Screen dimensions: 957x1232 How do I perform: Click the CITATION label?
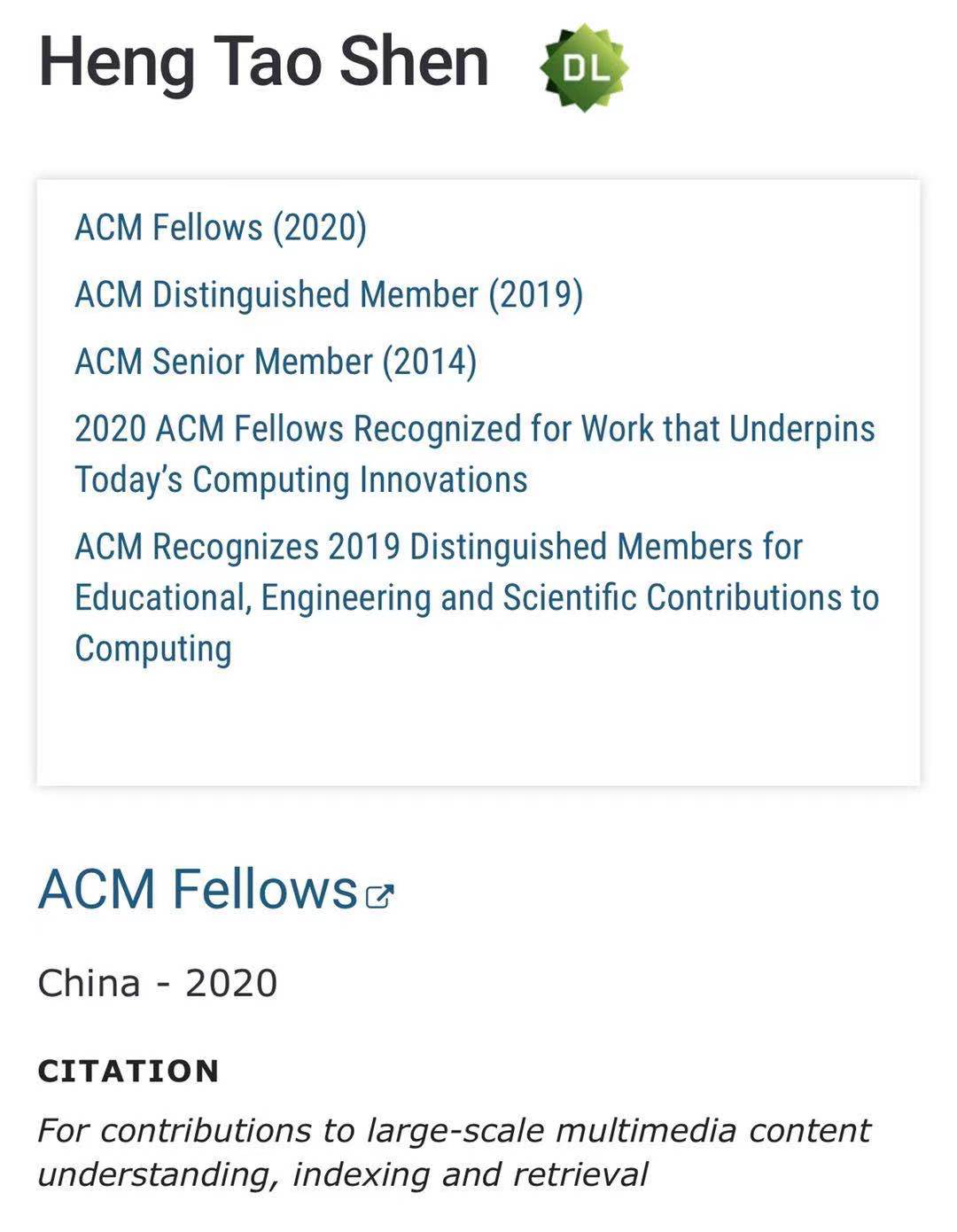point(128,1071)
